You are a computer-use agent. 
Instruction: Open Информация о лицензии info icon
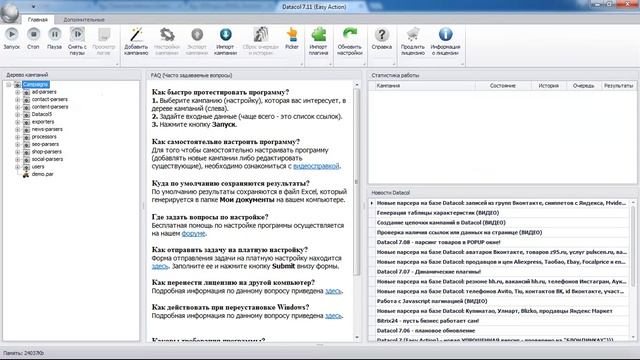pyautogui.click(x=445, y=34)
